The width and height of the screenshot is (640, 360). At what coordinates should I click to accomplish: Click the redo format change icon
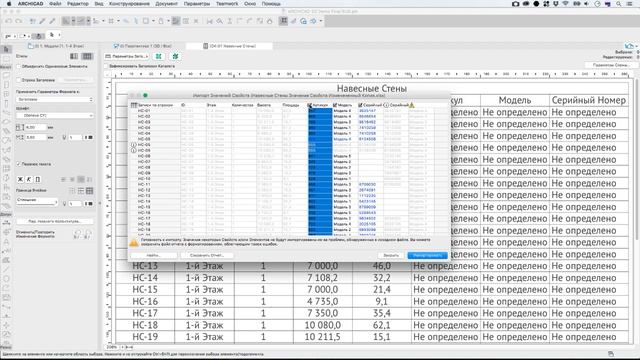(89, 234)
